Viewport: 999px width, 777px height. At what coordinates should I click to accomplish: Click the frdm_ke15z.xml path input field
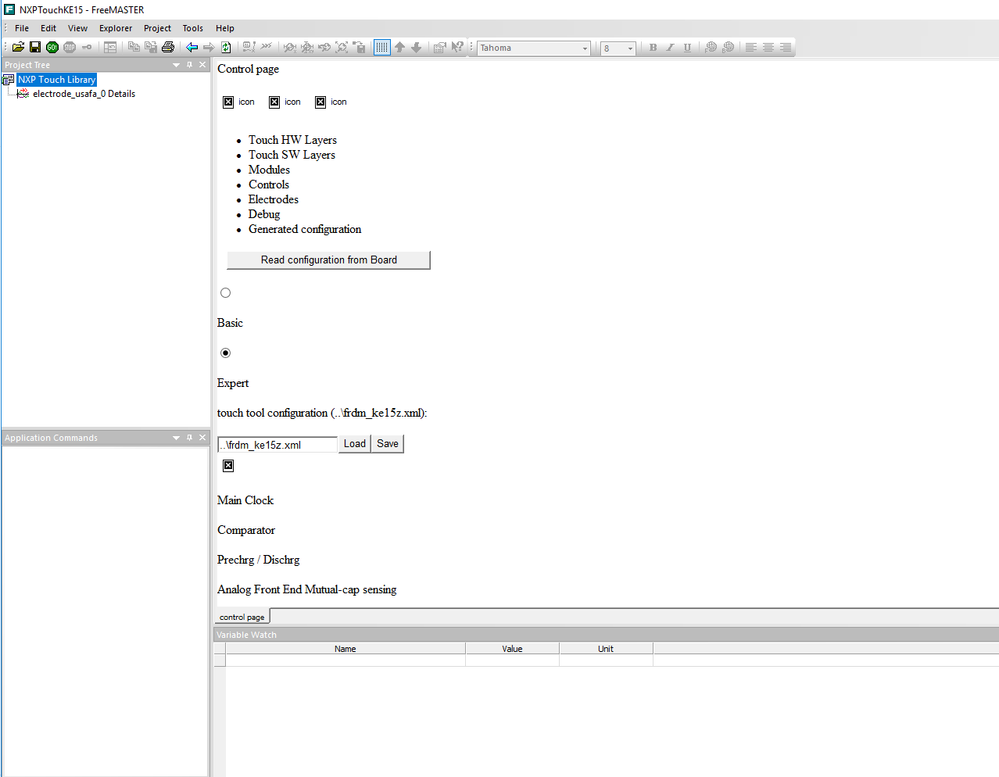[x=277, y=445]
